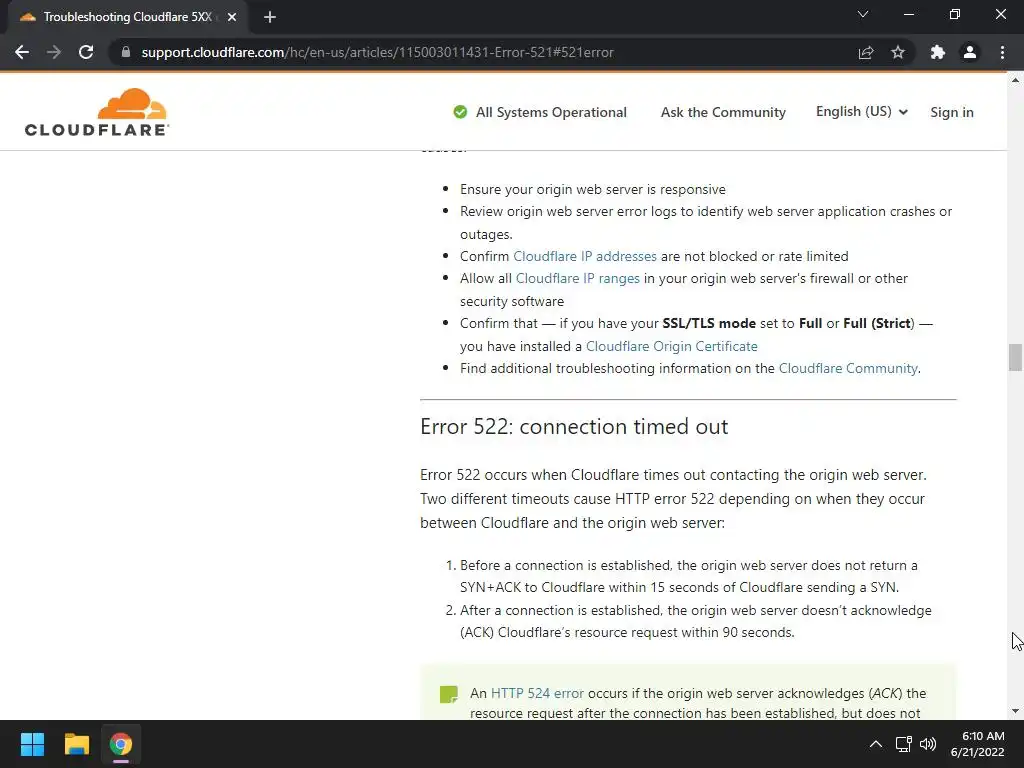Click the paragraph starting 'Error 522 occurs when Cloudflare'
The image size is (1024, 768).
click(x=673, y=499)
